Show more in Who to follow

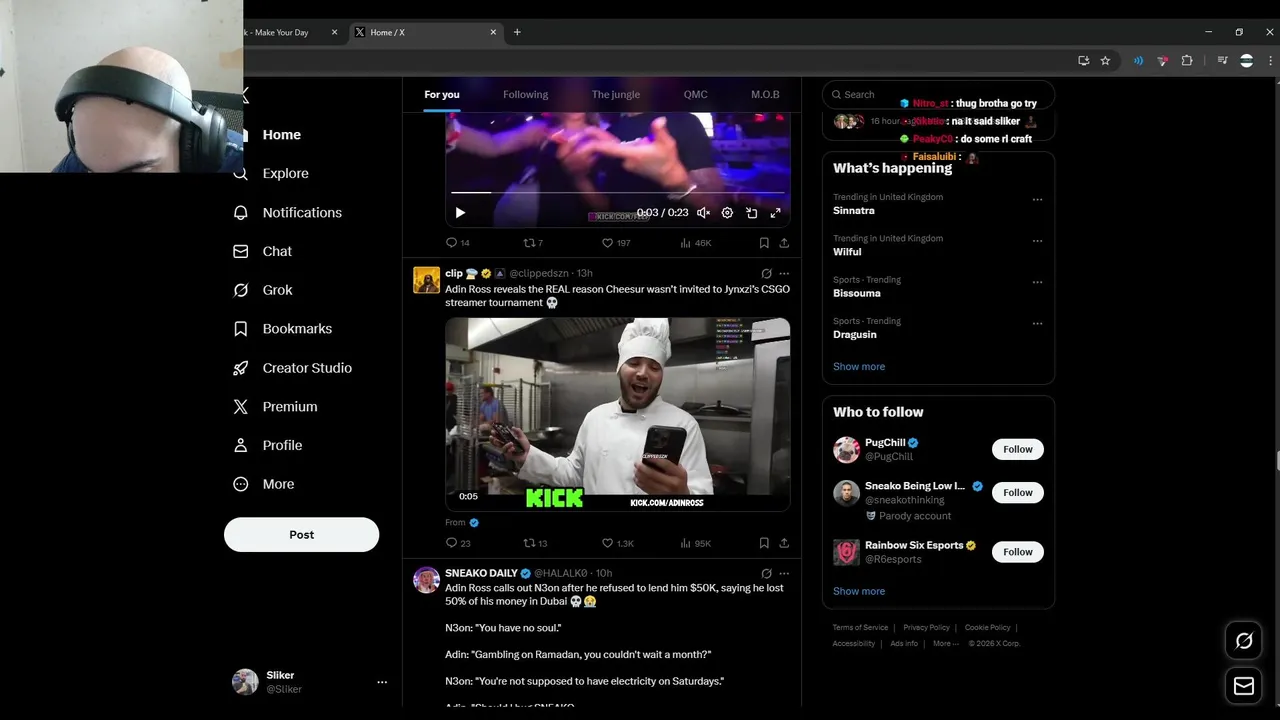click(859, 591)
